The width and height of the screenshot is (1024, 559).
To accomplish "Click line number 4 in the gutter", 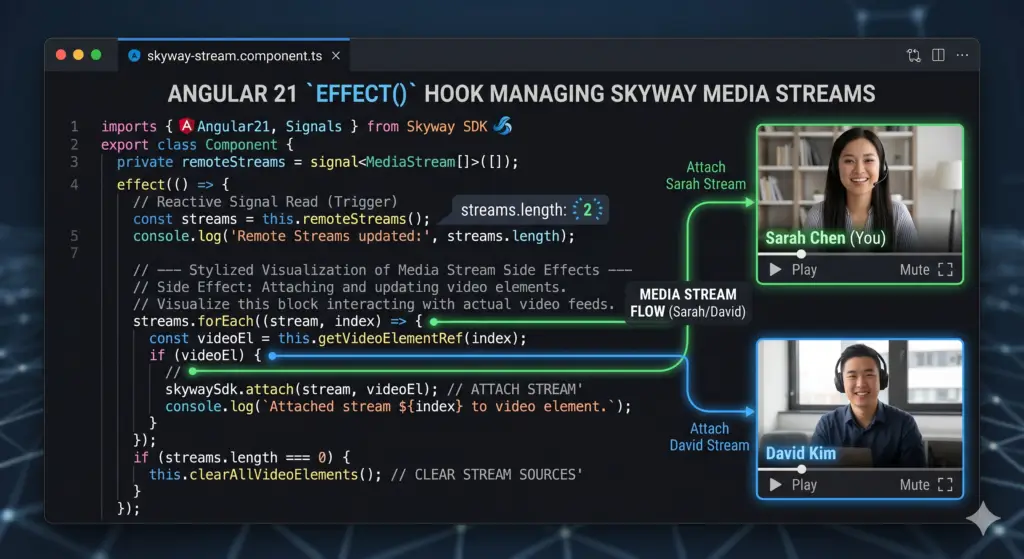I will tap(74, 184).
